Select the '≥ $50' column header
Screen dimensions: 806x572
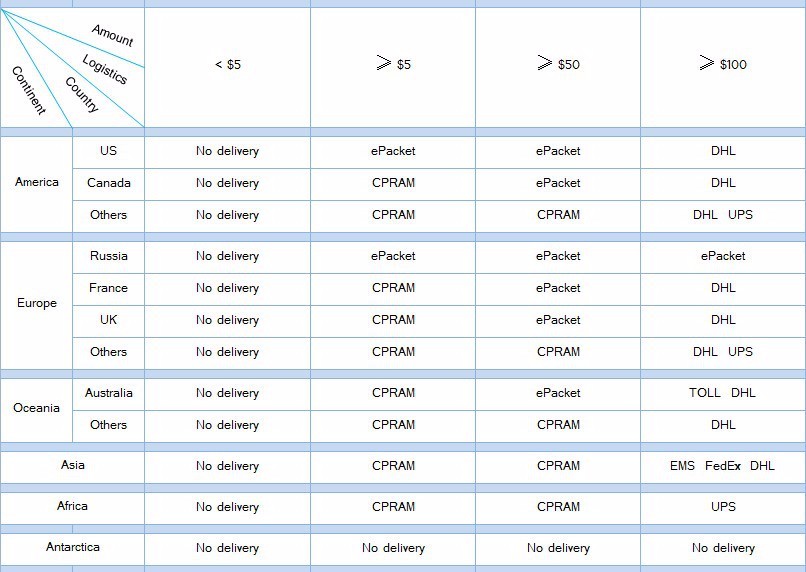point(557,65)
